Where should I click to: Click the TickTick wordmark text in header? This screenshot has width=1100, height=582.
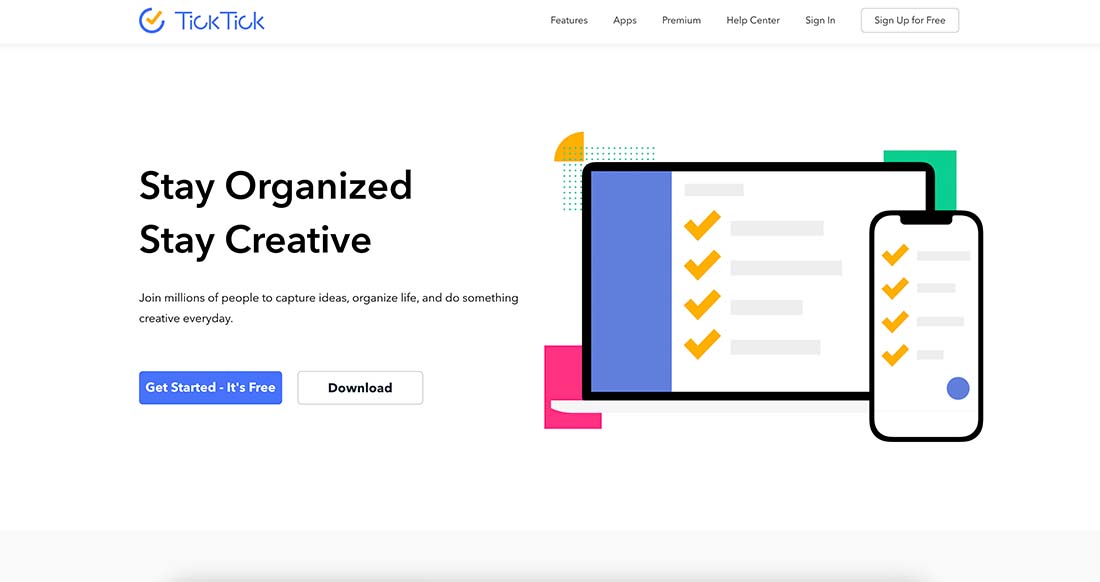(220, 20)
